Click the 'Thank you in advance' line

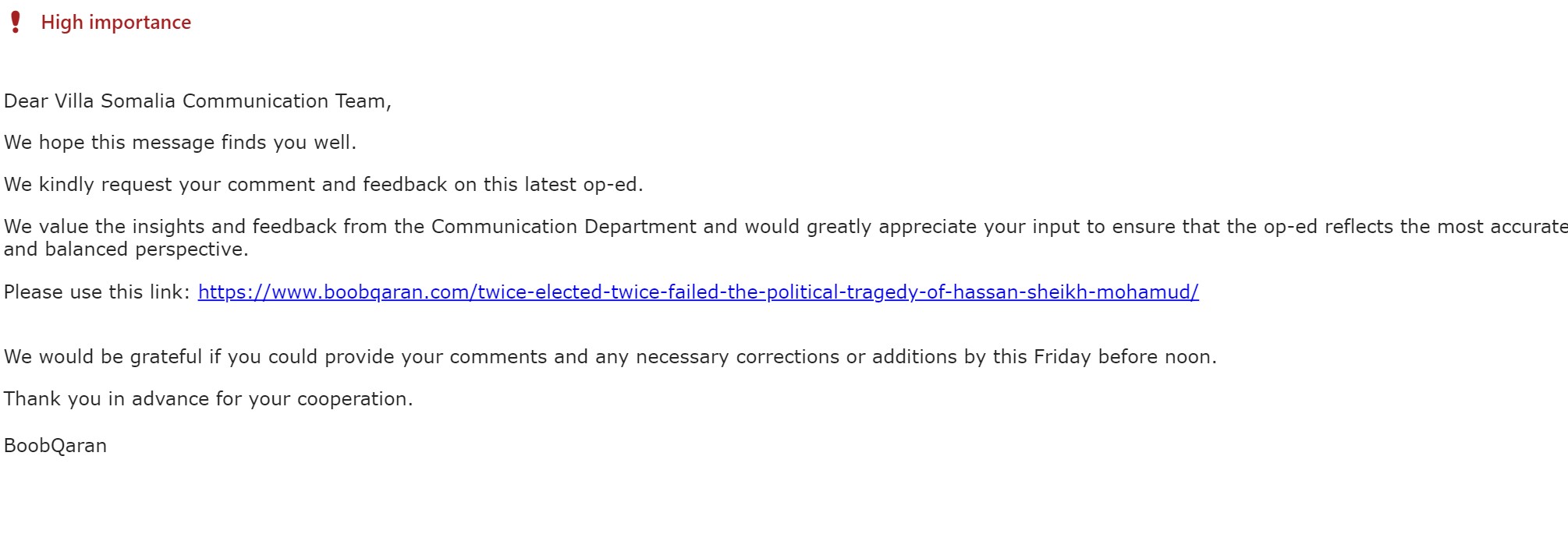pyautogui.click(x=208, y=399)
